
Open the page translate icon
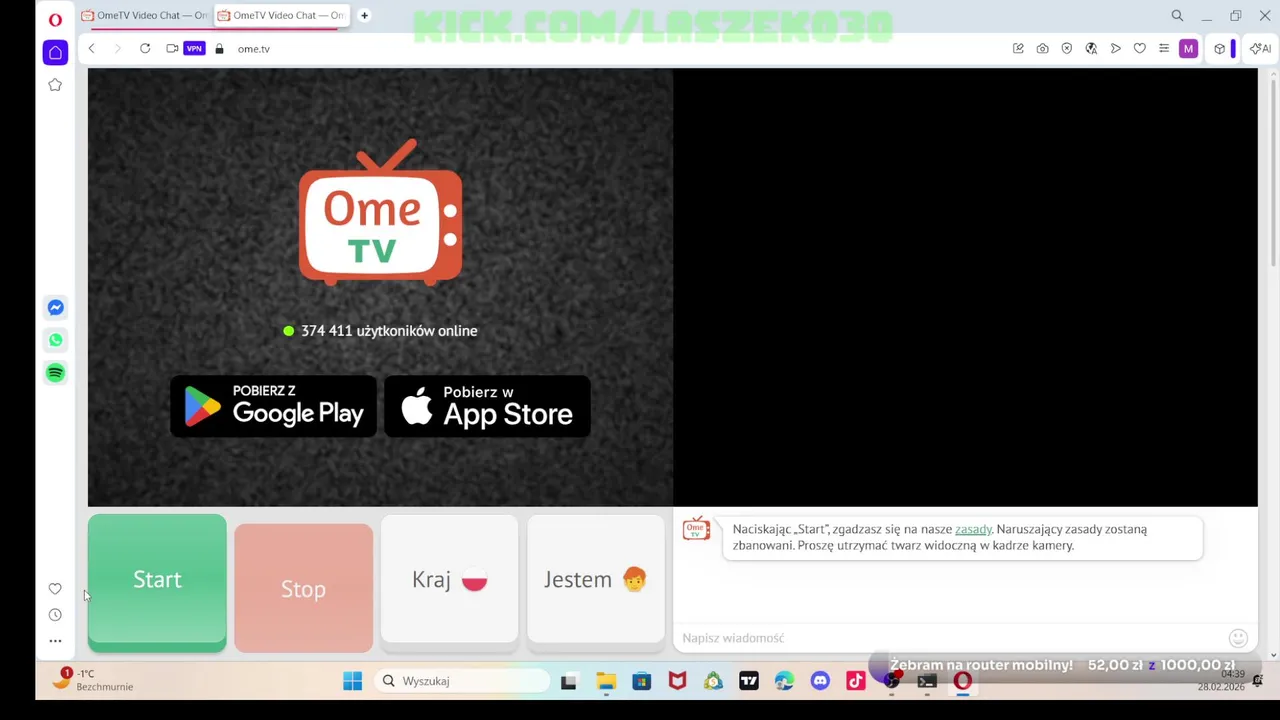pyautogui.click(x=1091, y=48)
